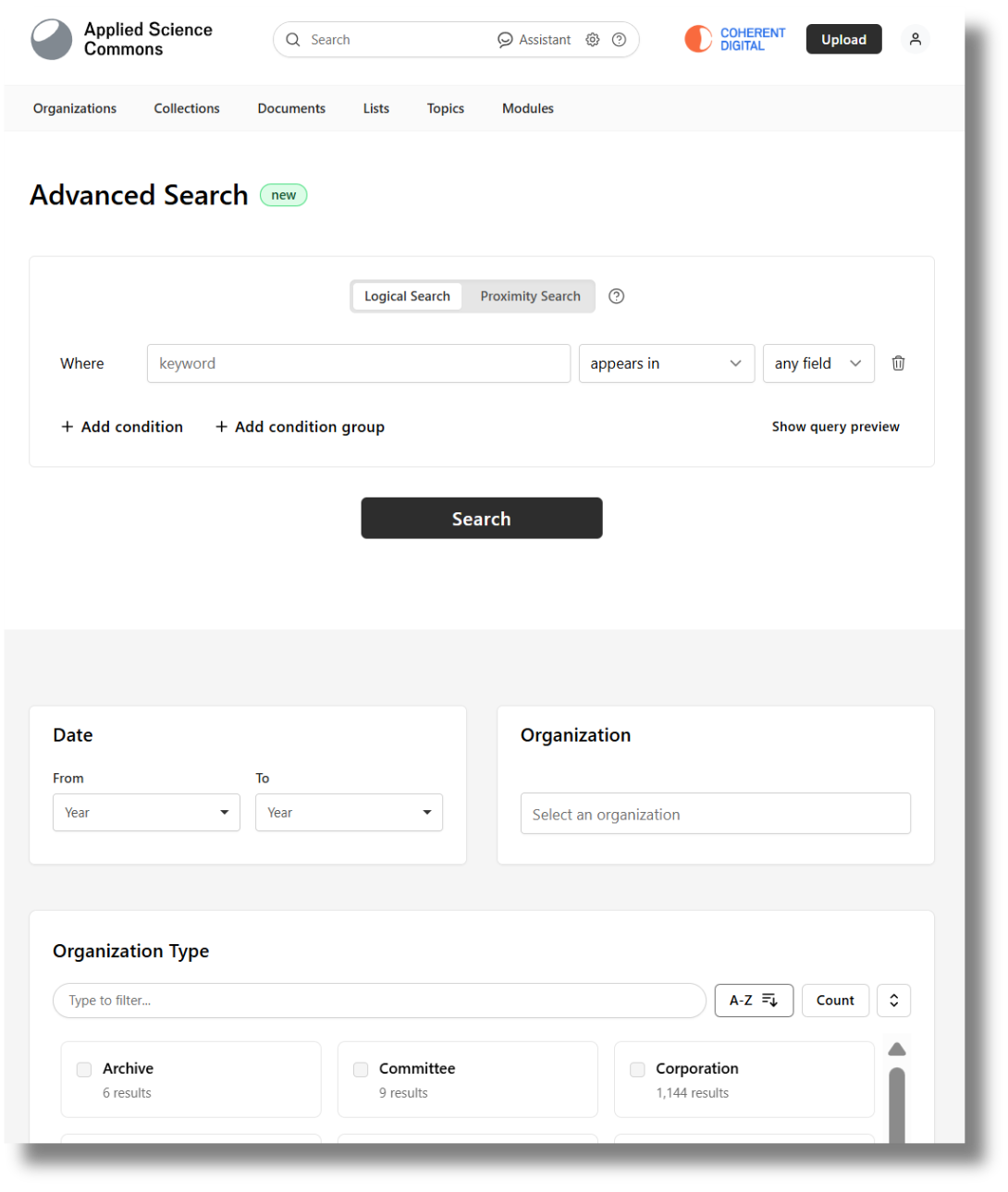Image resolution: width=1008 pixels, height=1192 pixels.
Task: Click the Applied Science Commons logo
Action: (x=52, y=40)
